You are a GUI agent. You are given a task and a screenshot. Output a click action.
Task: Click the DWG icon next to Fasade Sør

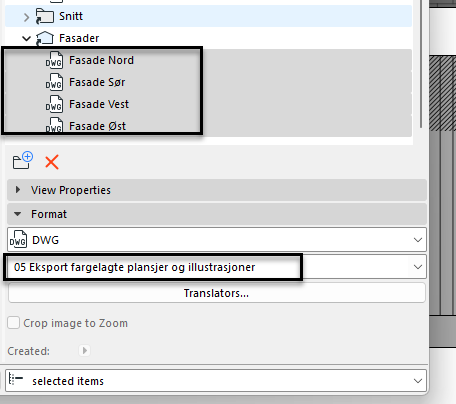[x=54, y=82]
